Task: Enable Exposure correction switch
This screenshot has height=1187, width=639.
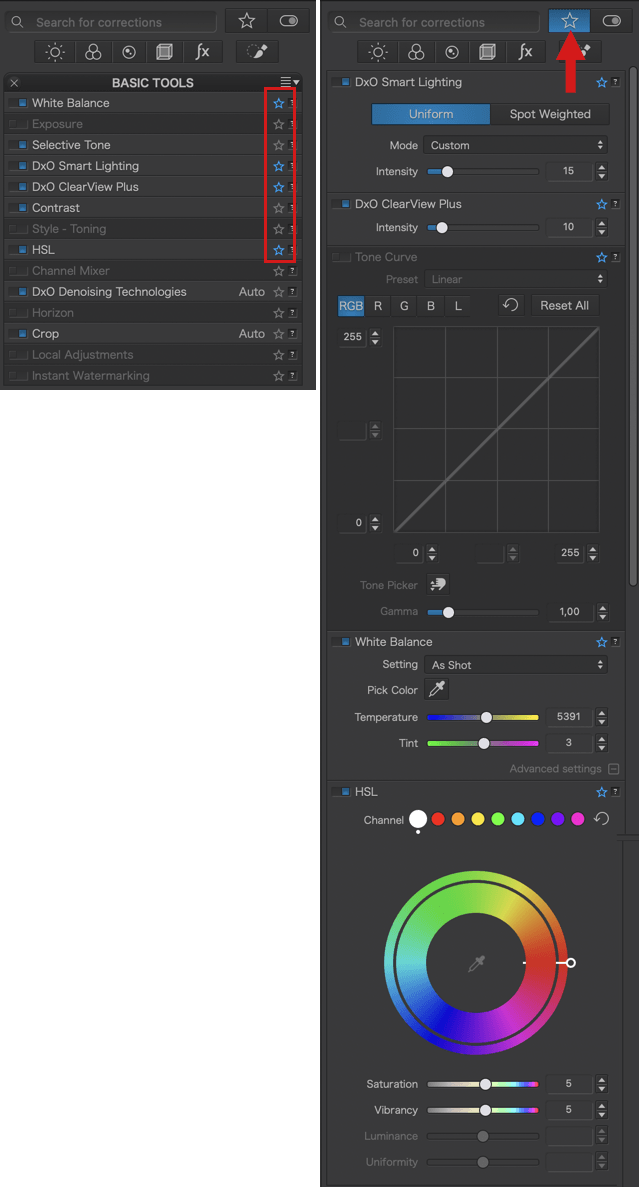Action: click(18, 124)
